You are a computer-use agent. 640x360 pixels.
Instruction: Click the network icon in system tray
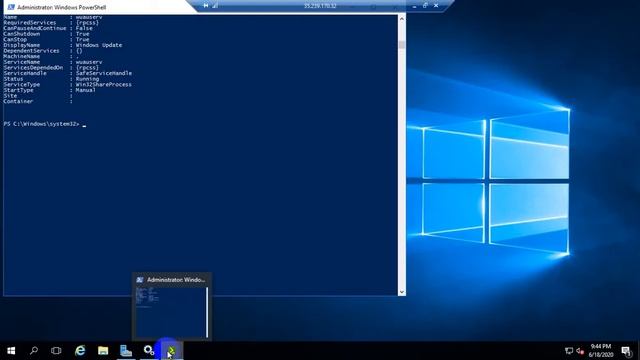(x=569, y=351)
